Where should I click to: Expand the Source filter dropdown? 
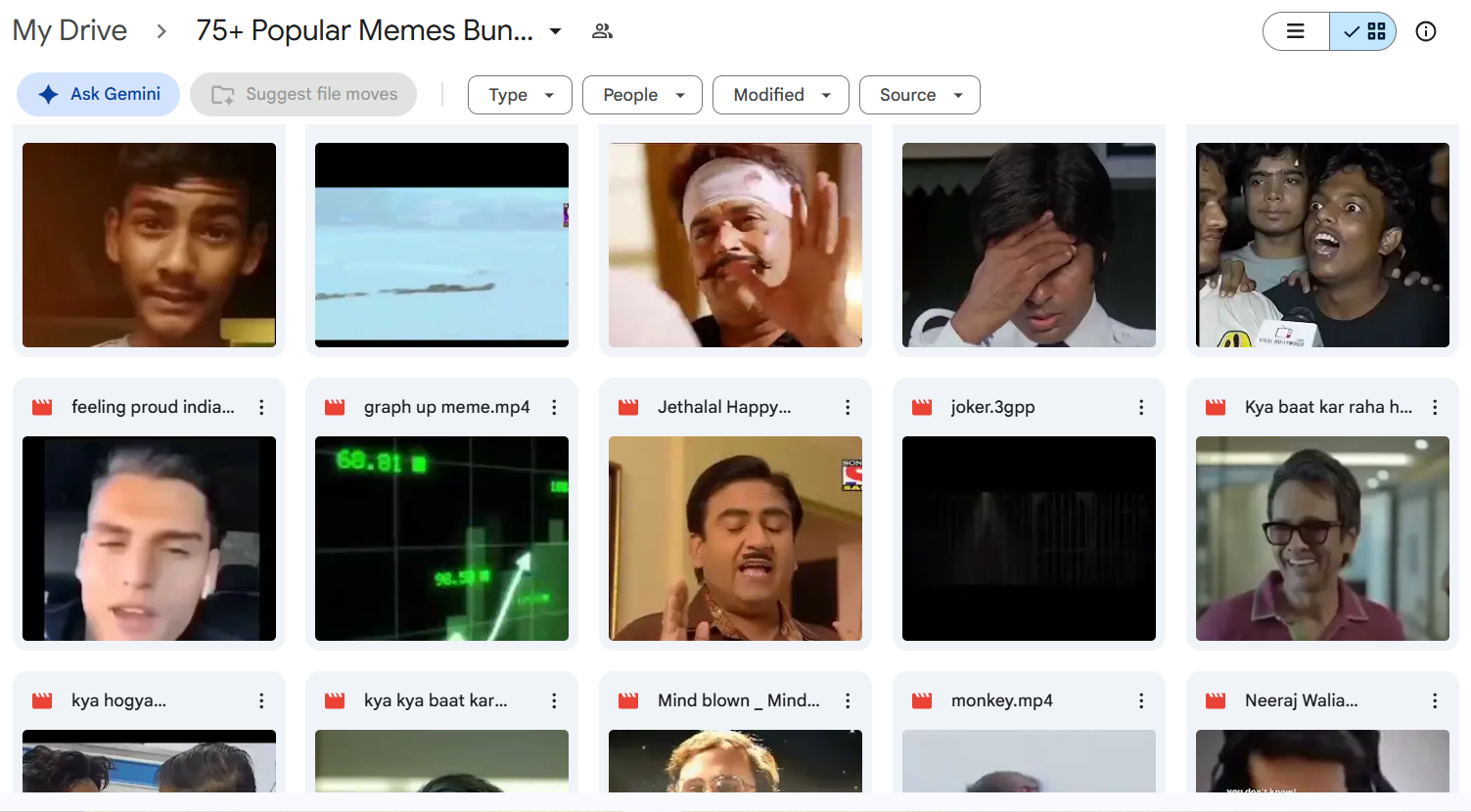[920, 95]
